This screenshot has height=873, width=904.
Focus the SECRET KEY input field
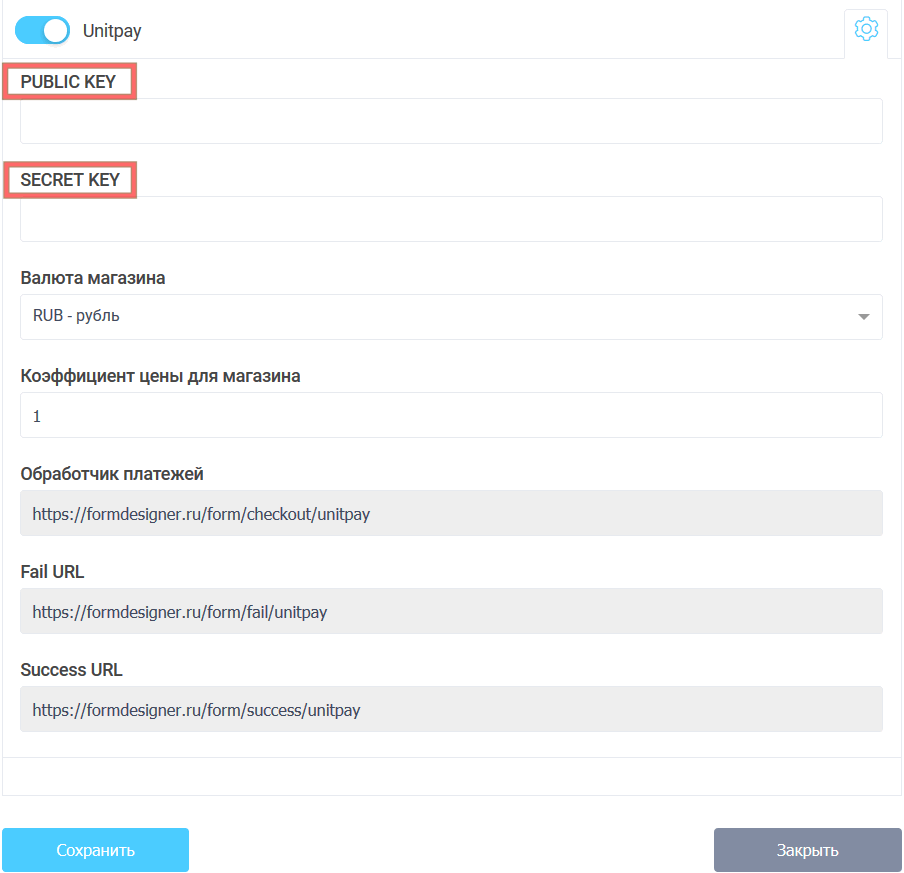(x=451, y=219)
